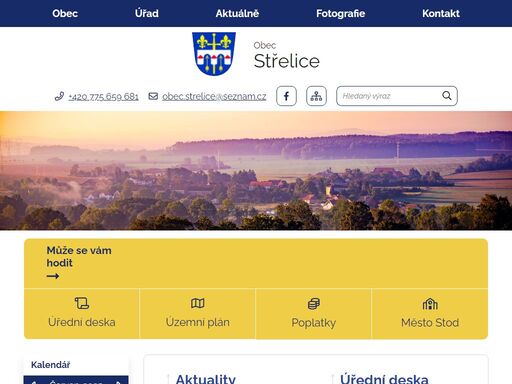512x384 pixels.
Task: Click the Aktuality section heading
Action: tap(206, 379)
